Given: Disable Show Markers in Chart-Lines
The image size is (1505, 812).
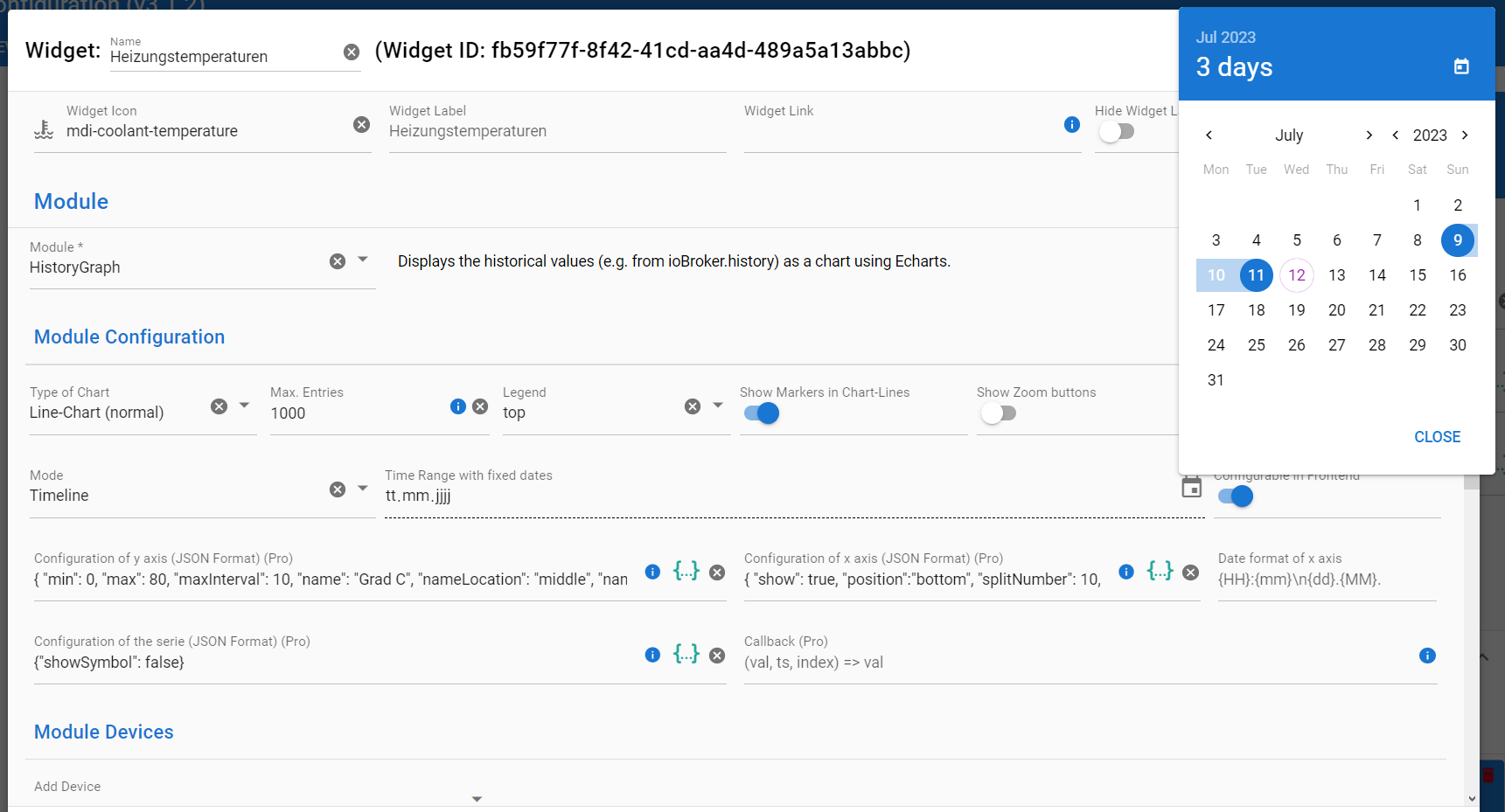Looking at the screenshot, I should [x=762, y=413].
